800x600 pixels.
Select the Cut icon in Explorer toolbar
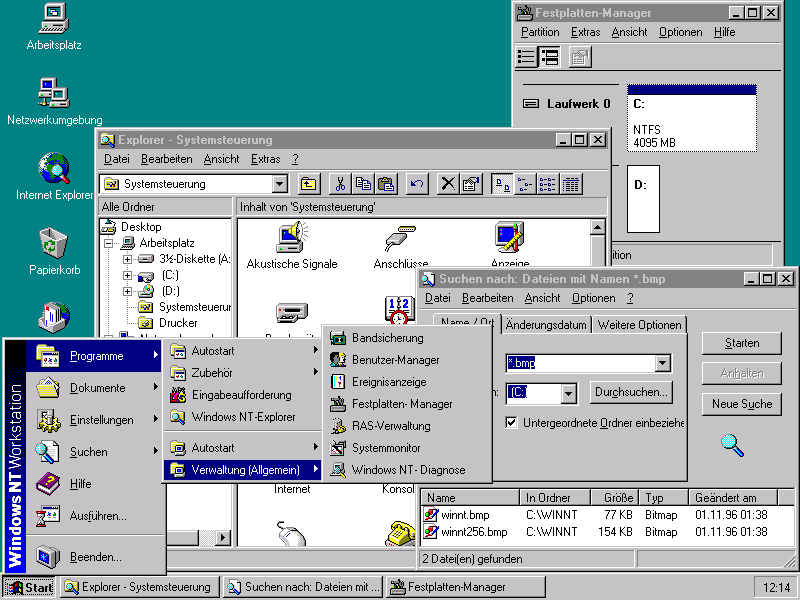(343, 184)
